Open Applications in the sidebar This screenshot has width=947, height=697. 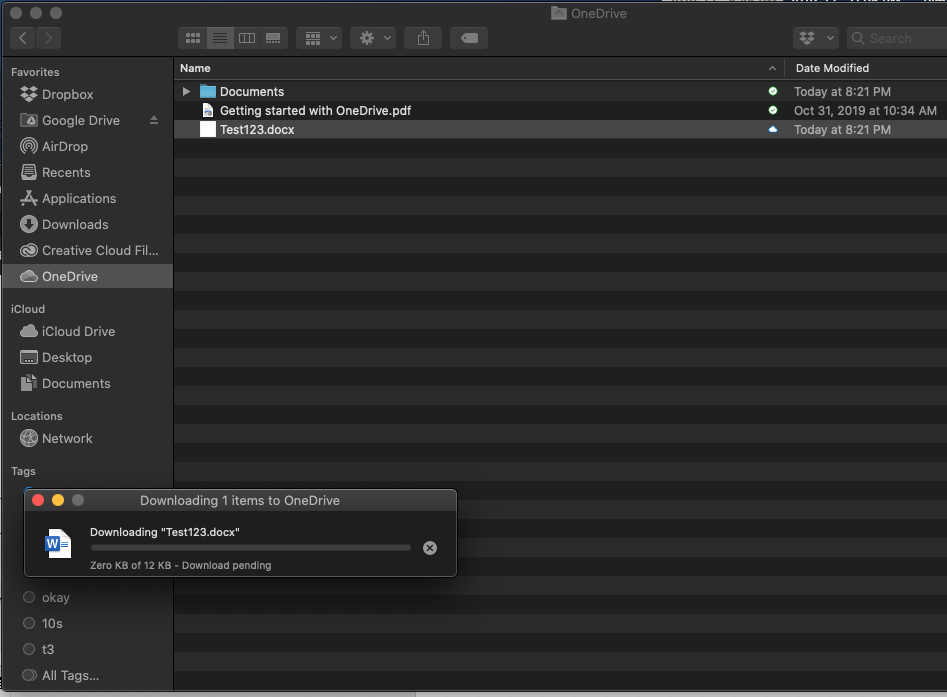pos(79,198)
